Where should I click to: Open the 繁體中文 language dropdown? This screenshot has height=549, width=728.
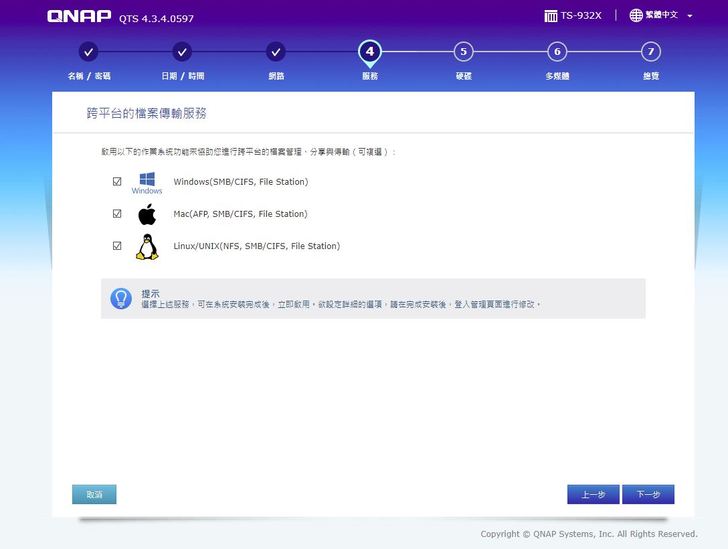click(662, 16)
